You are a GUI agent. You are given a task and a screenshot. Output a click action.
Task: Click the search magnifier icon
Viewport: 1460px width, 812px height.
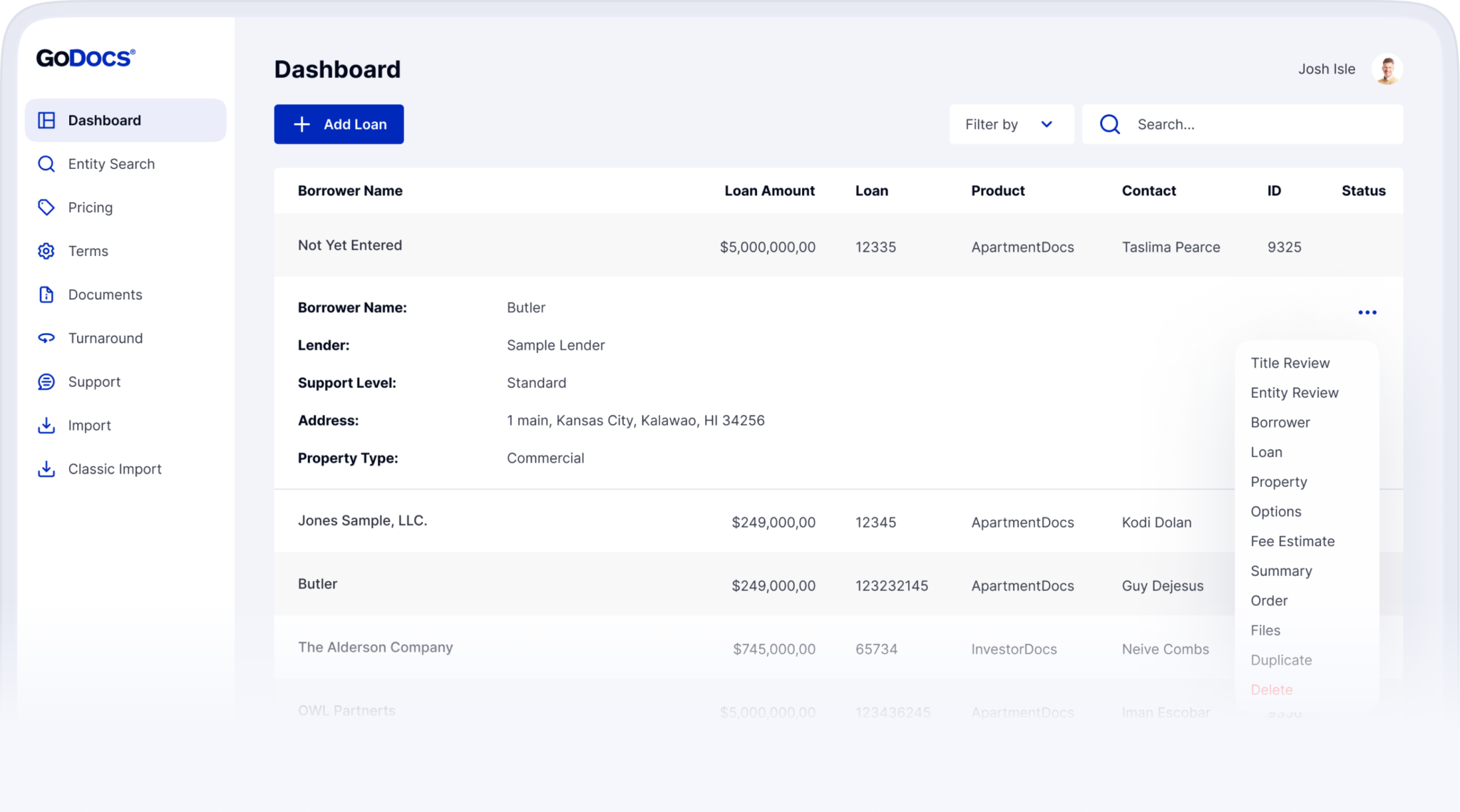coord(1109,124)
